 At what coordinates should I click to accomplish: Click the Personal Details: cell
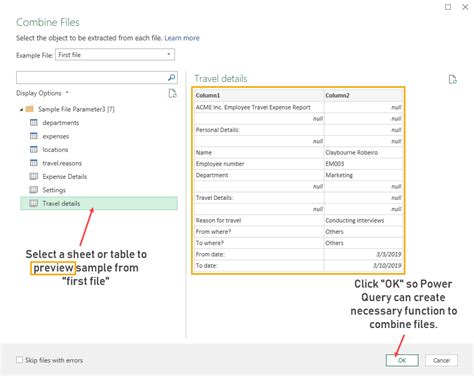pyautogui.click(x=259, y=130)
